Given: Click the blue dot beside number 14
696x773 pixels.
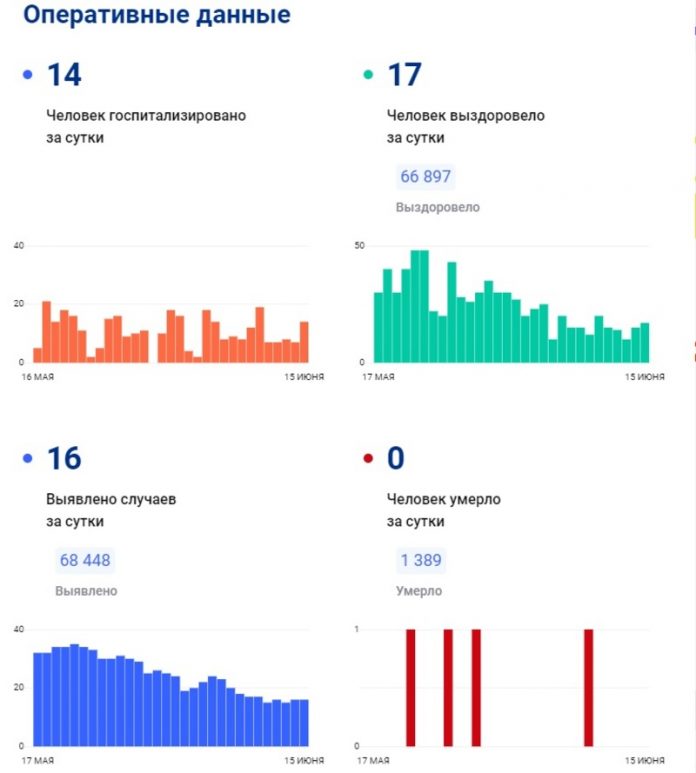Looking at the screenshot, I should (28, 75).
